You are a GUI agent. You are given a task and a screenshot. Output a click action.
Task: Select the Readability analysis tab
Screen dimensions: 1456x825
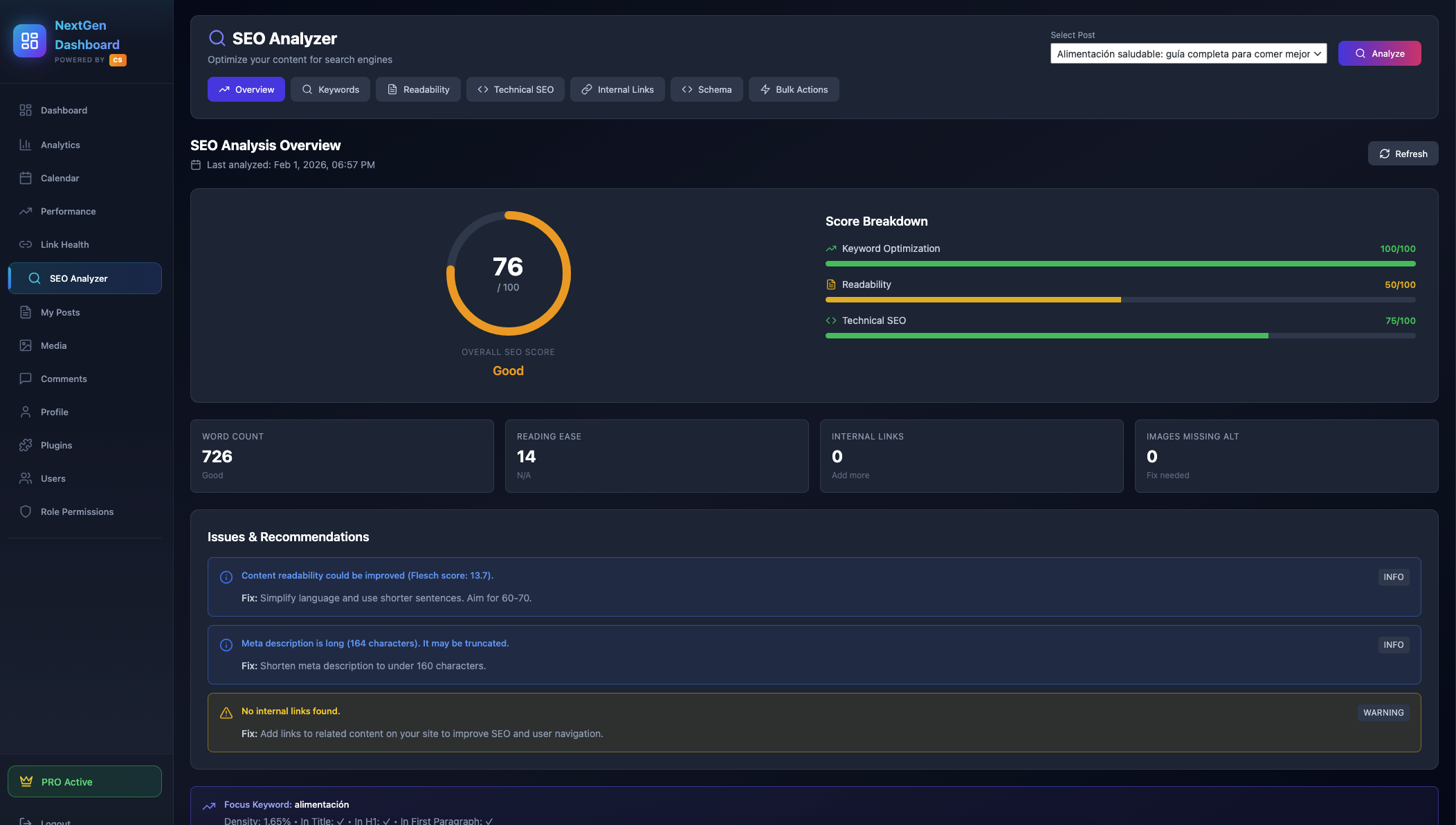click(x=418, y=89)
